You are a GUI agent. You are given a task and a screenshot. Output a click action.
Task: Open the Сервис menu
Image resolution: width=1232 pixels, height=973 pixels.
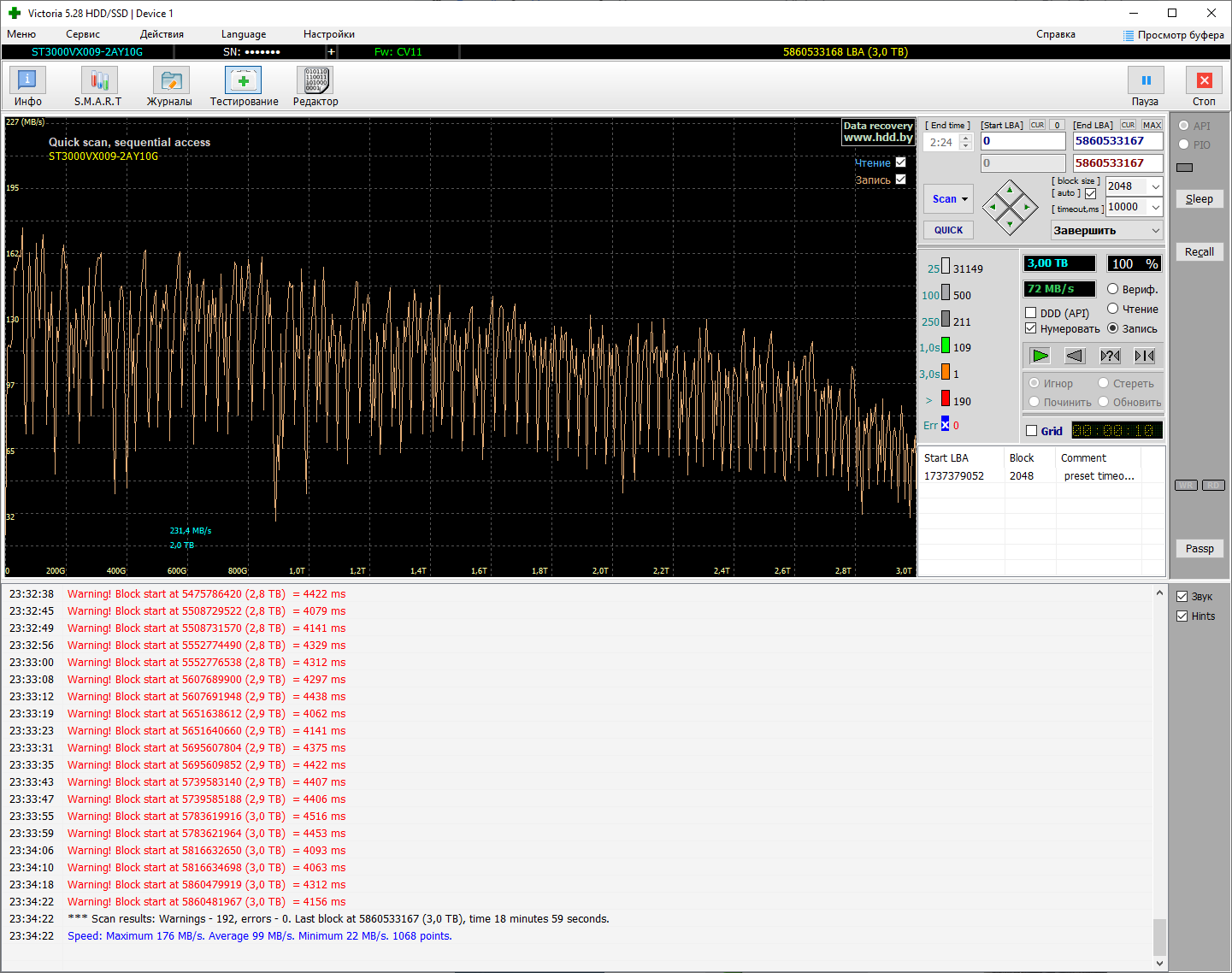click(x=83, y=34)
